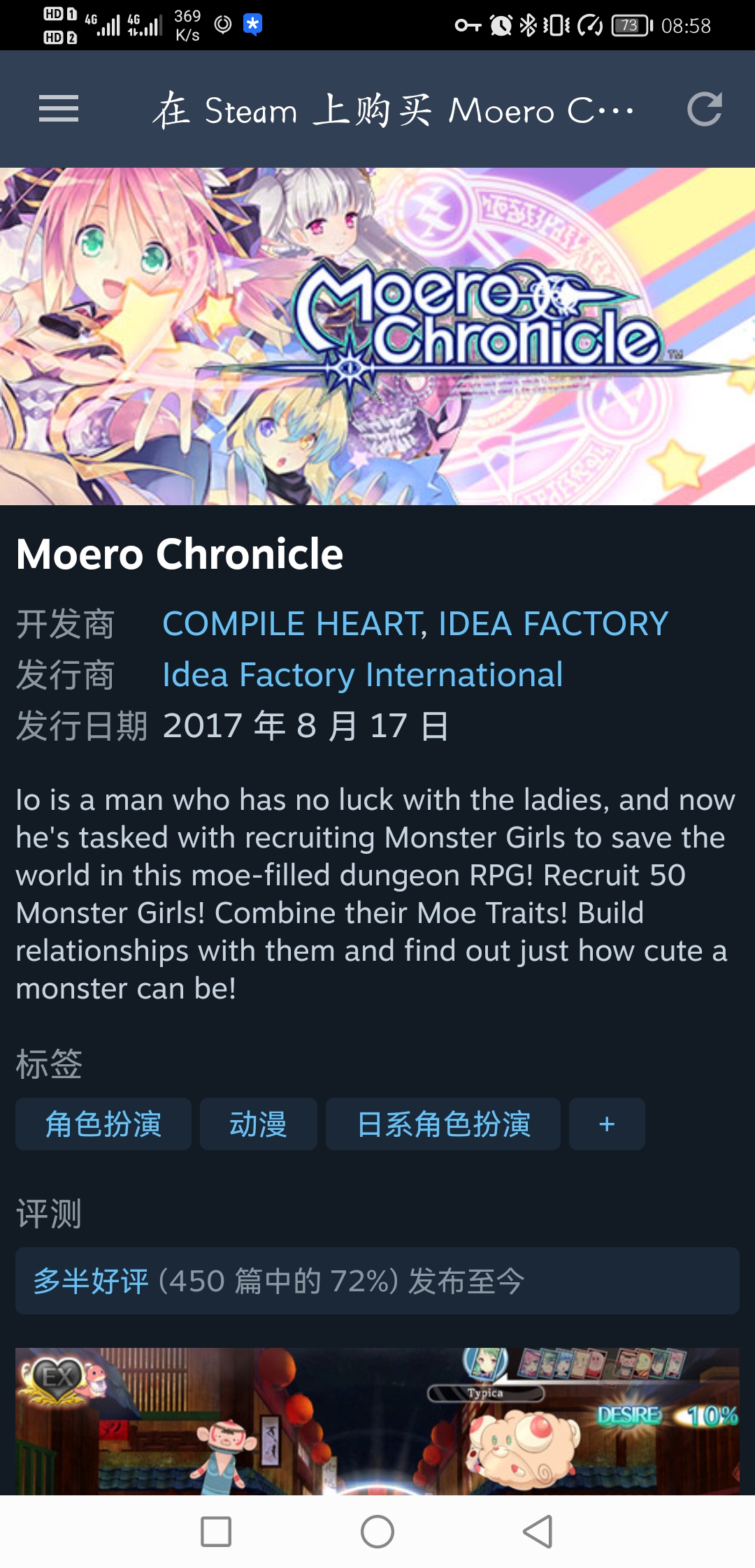Tap the page title in the header
The width and height of the screenshot is (755, 1568).
[394, 110]
